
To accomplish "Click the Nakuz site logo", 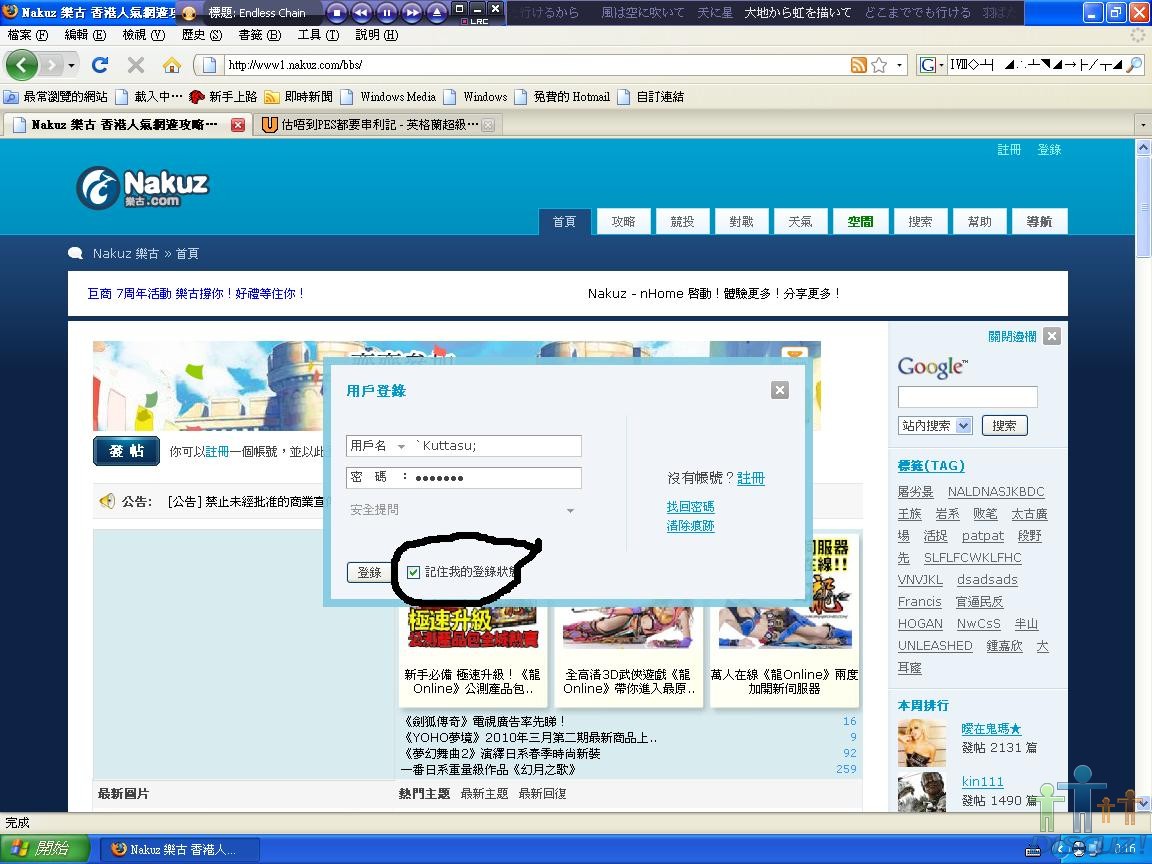I will (x=143, y=188).
